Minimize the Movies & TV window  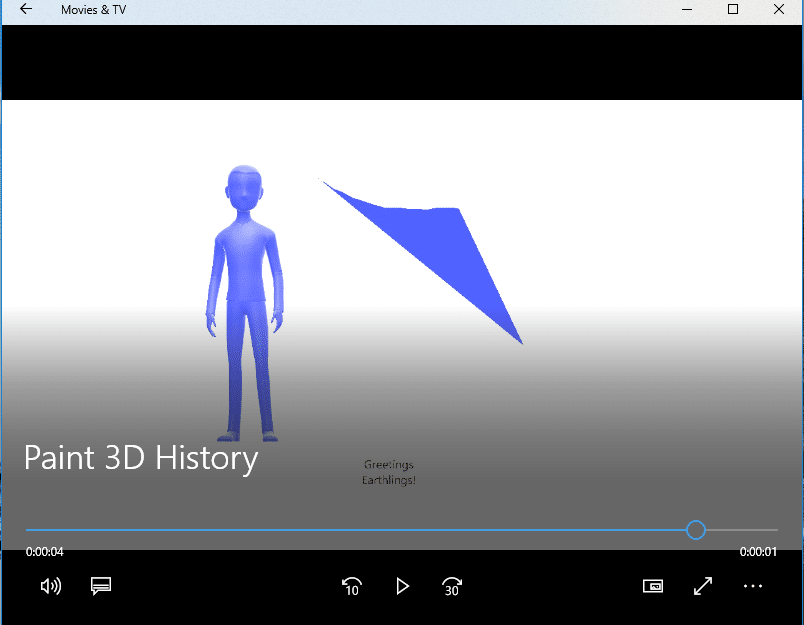pos(687,9)
